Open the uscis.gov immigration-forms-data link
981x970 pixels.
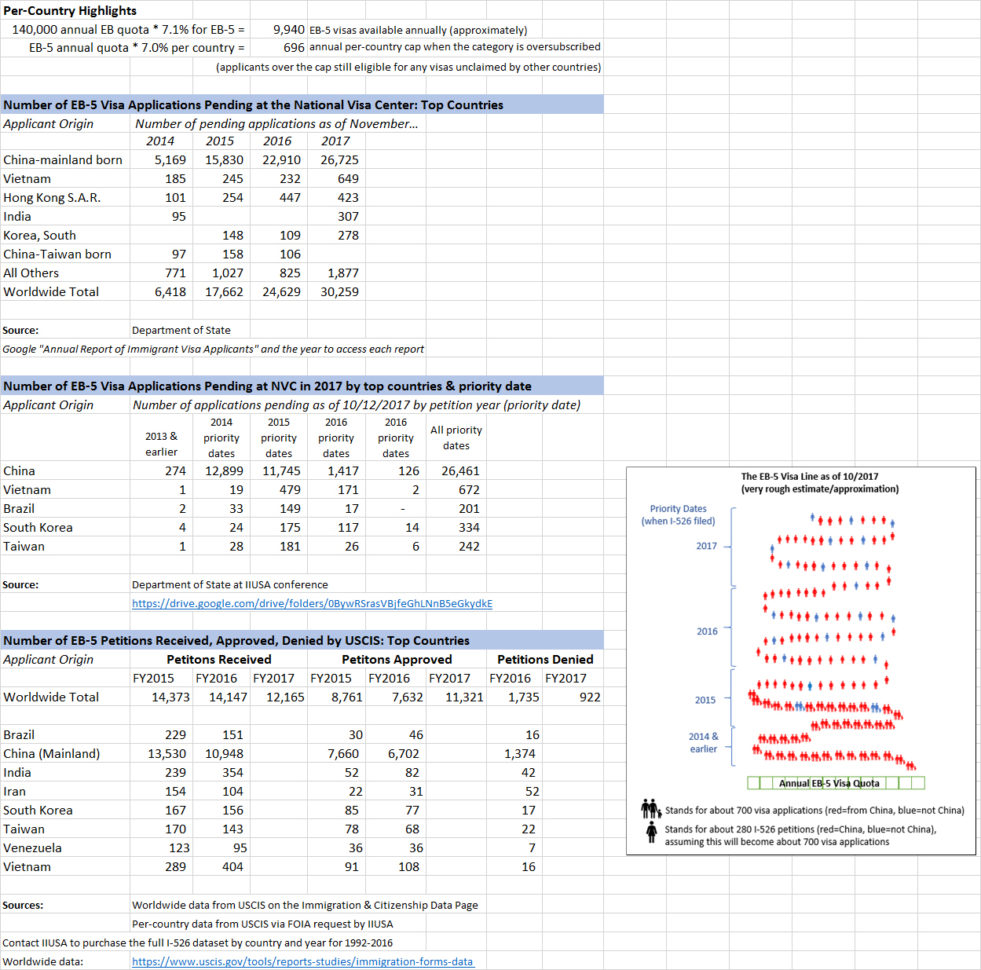click(301, 960)
